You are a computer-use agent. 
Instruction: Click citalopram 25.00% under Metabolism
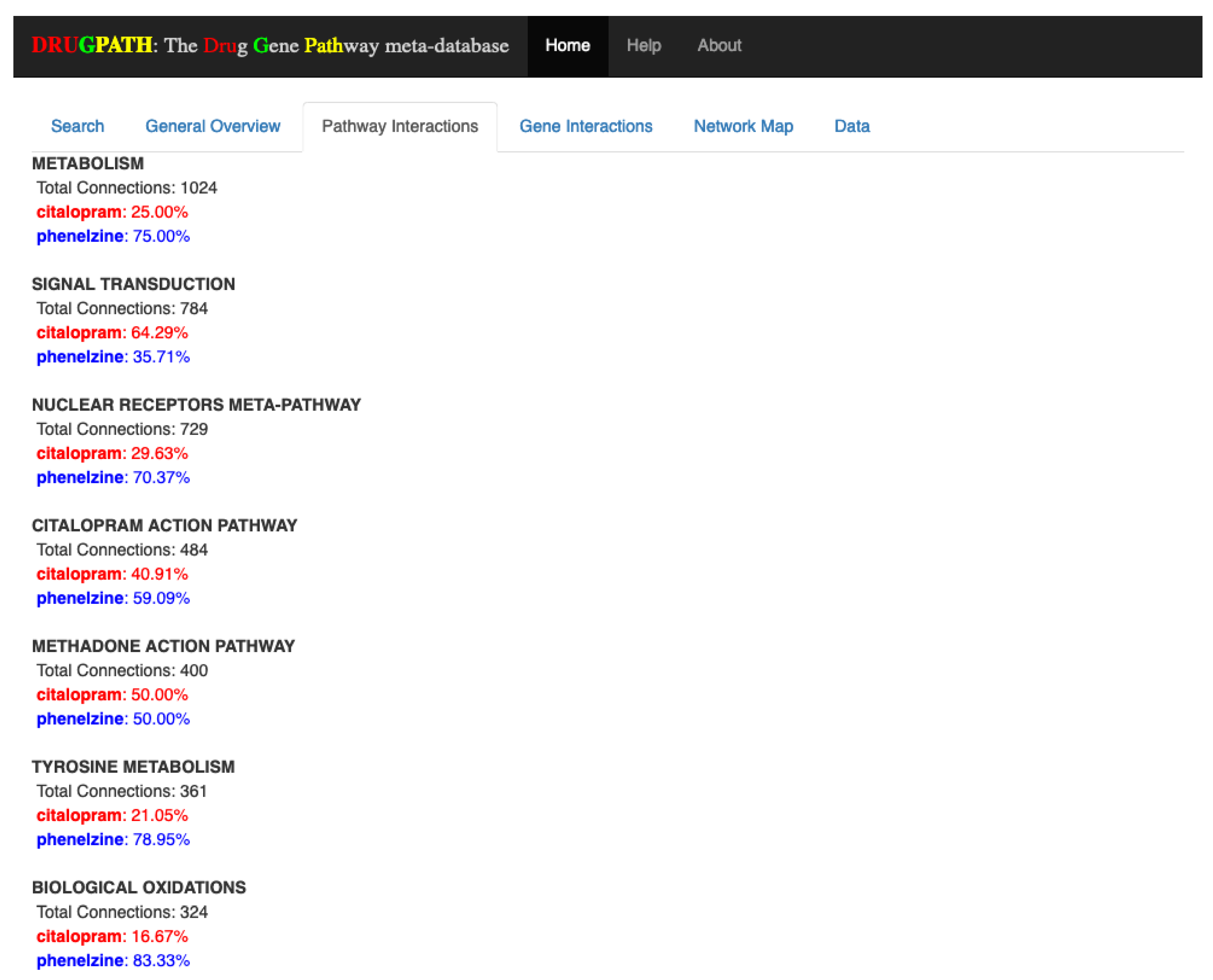point(112,212)
